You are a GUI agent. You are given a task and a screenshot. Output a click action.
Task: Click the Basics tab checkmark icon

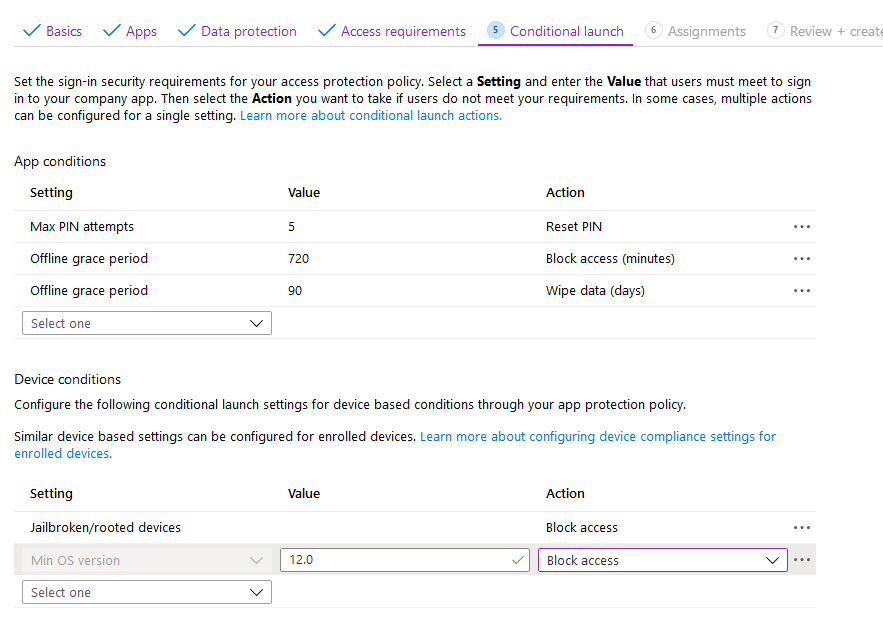tap(31, 31)
